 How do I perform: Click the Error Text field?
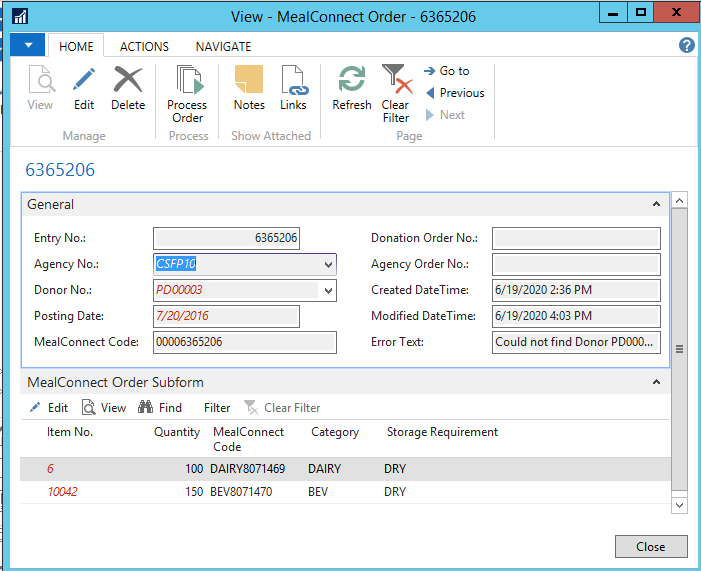click(x=576, y=342)
